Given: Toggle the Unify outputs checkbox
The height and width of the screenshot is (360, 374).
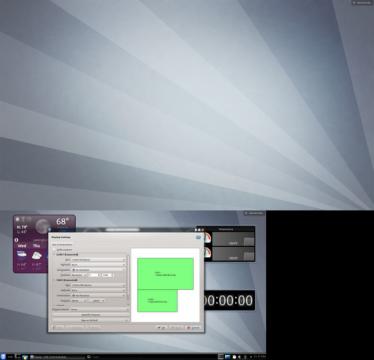Looking at the screenshot, I should [x=54, y=249].
